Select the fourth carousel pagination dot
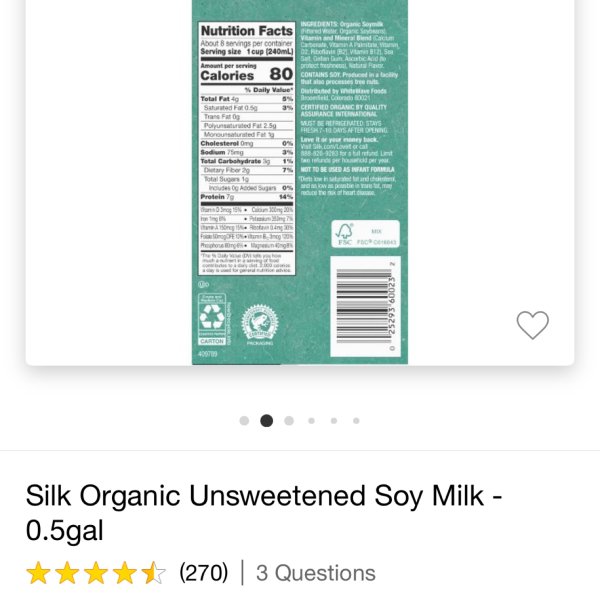This screenshot has width=600, height=600. click(x=311, y=421)
